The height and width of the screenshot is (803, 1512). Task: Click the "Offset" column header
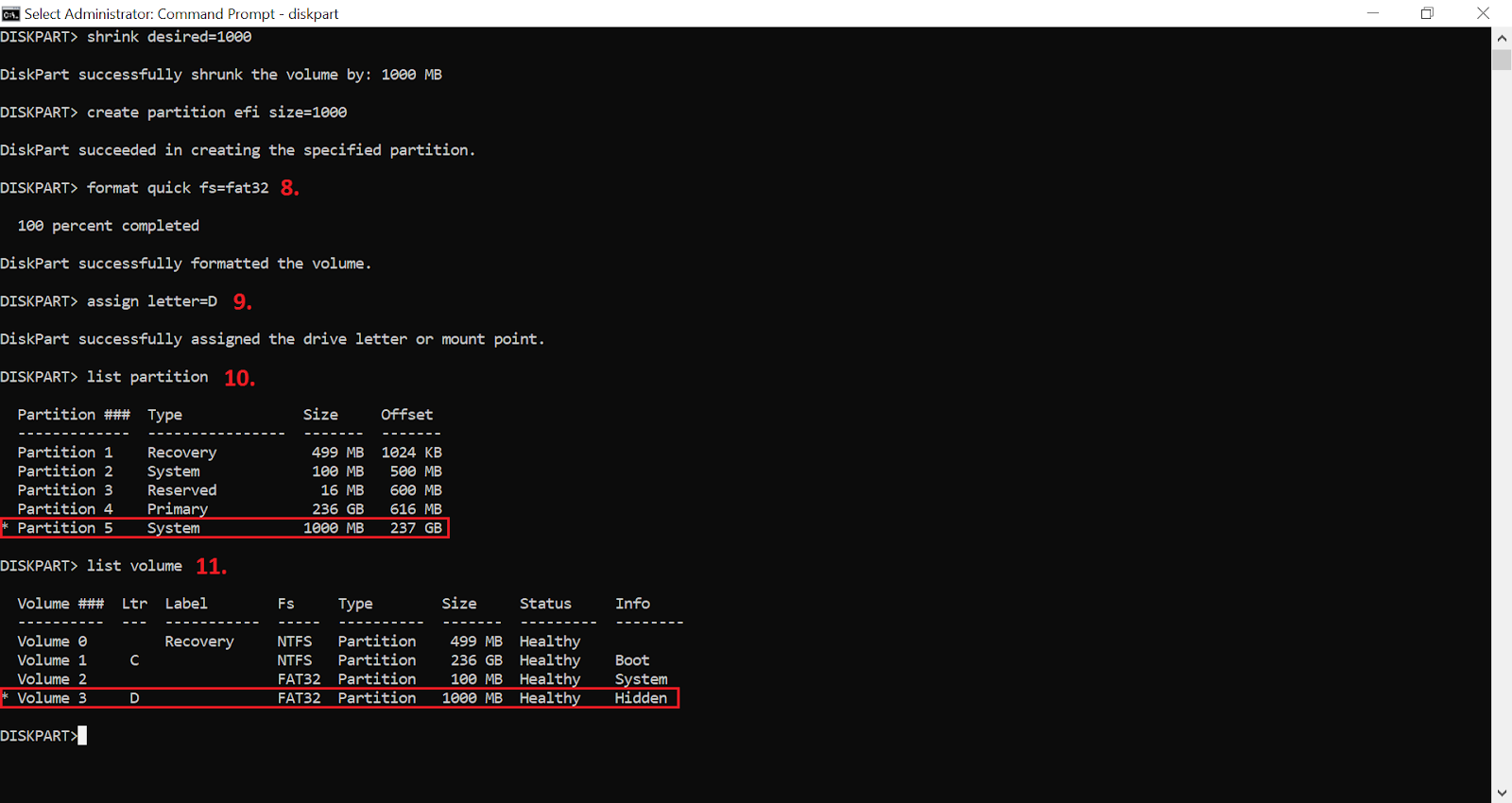point(406,415)
